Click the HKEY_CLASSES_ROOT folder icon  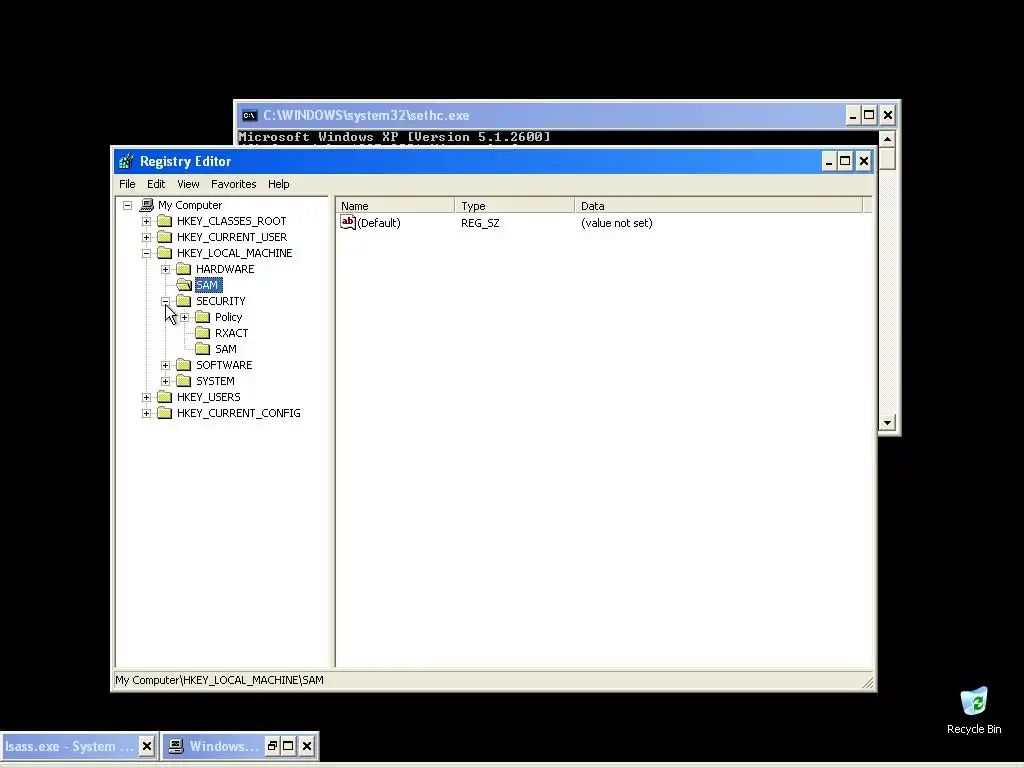tap(165, 221)
